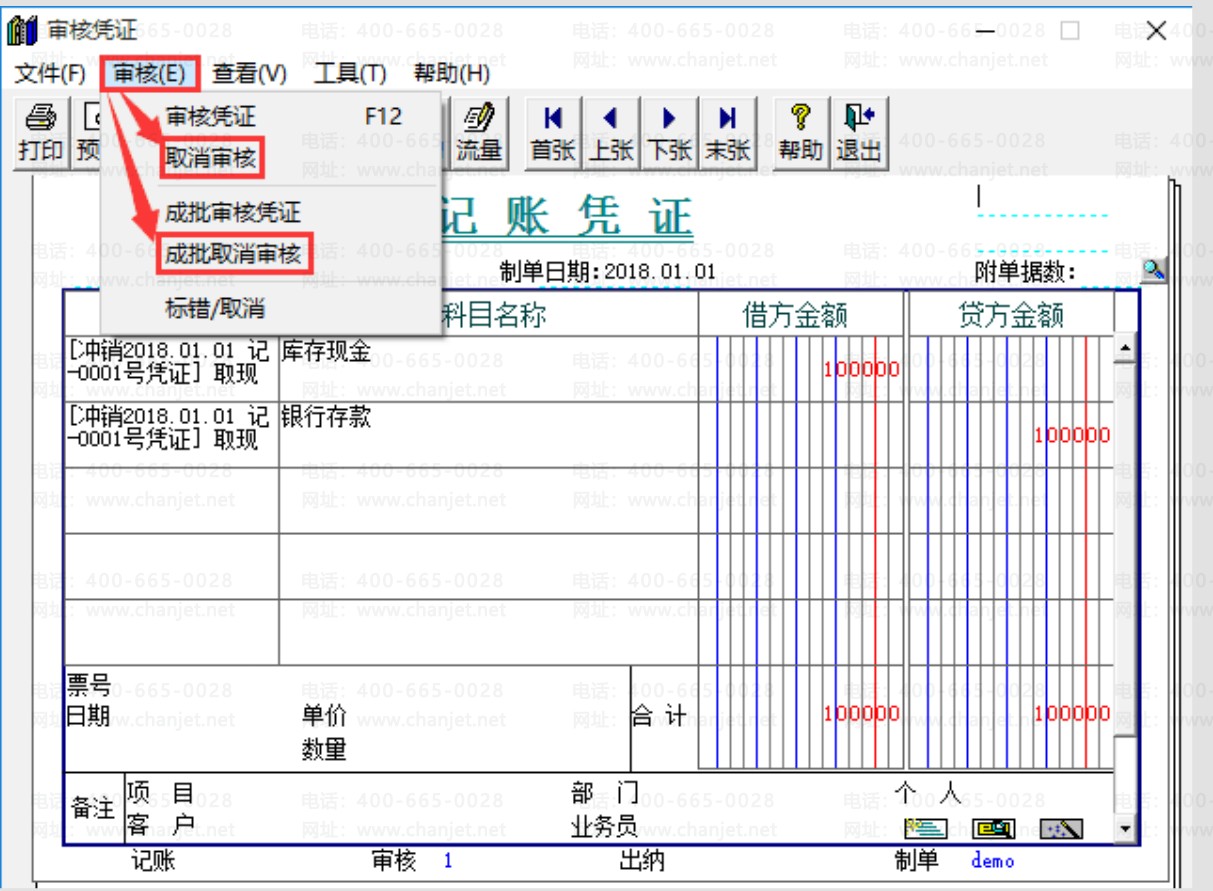Open the 审核(E) menu

click(x=150, y=73)
